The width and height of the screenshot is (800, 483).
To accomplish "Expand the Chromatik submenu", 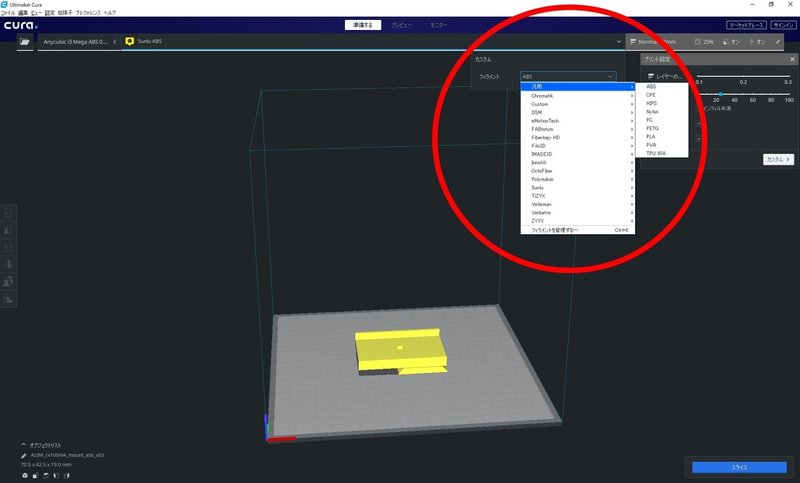I will coord(578,95).
